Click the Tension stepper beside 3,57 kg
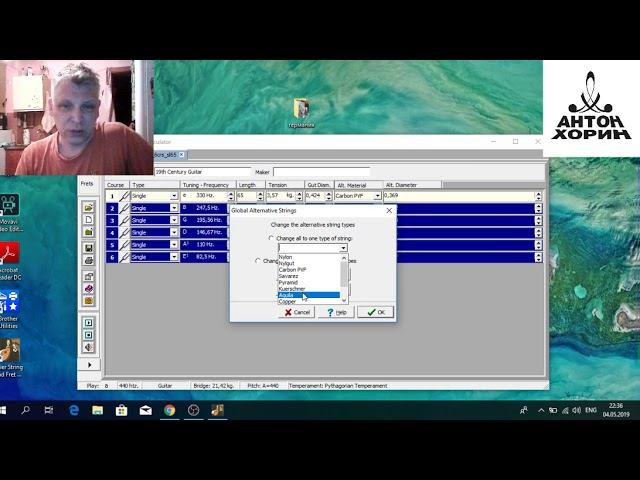This screenshot has width=640, height=480. [x=299, y=196]
